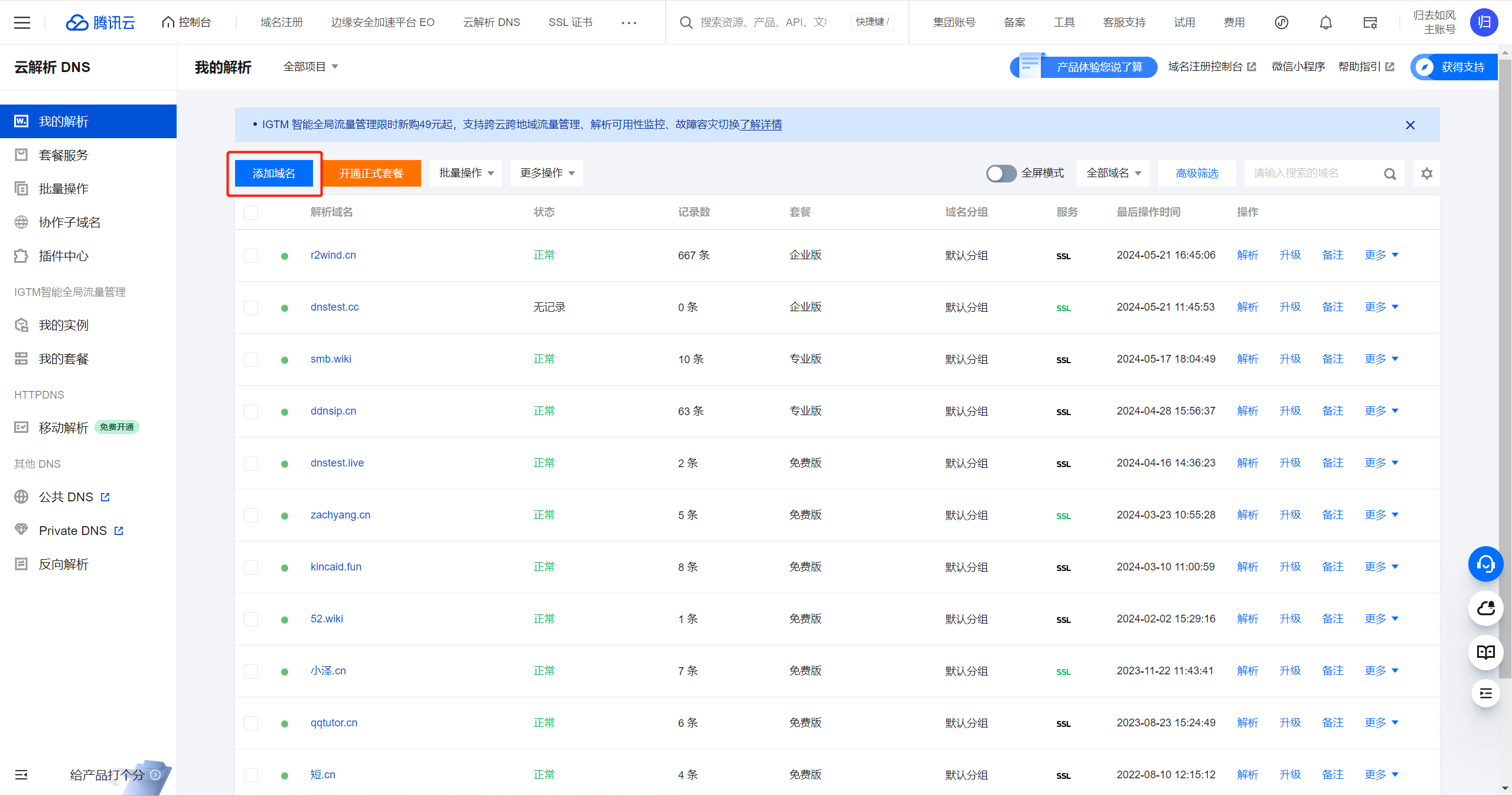Select 域名注册 in top navigation
This screenshot has height=796, width=1512.
[281, 22]
